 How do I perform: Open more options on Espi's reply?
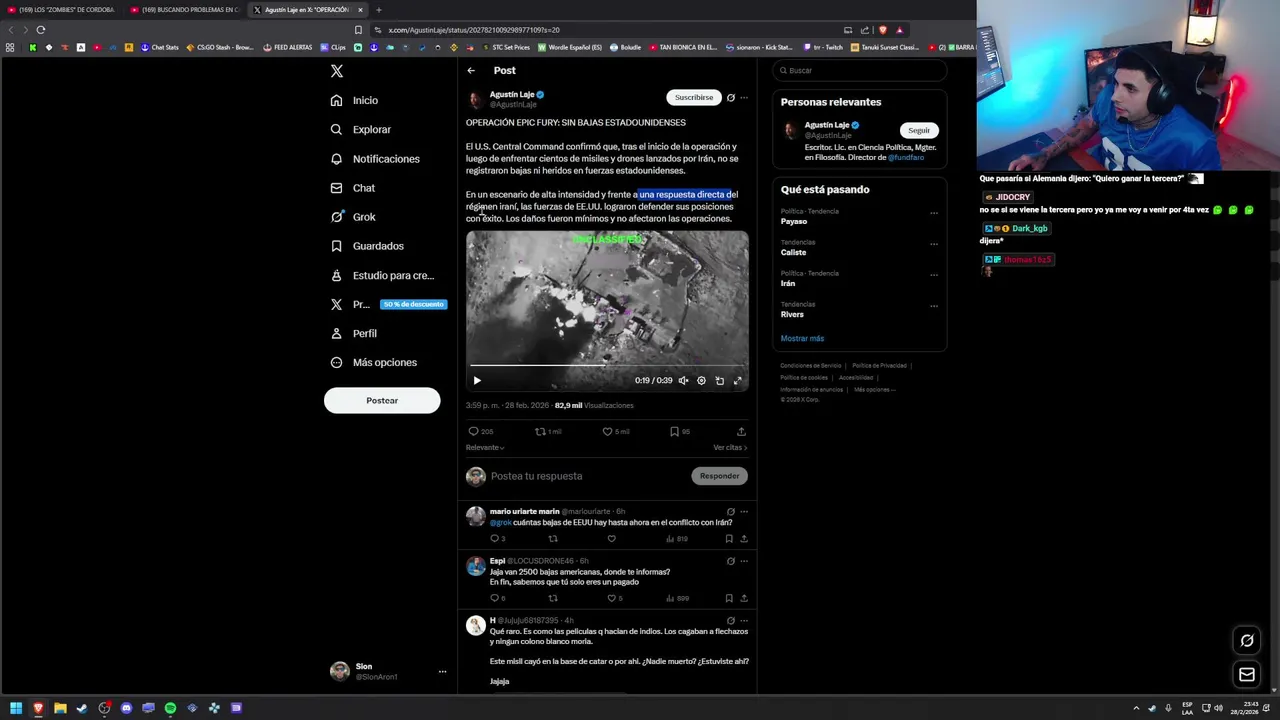pos(743,561)
